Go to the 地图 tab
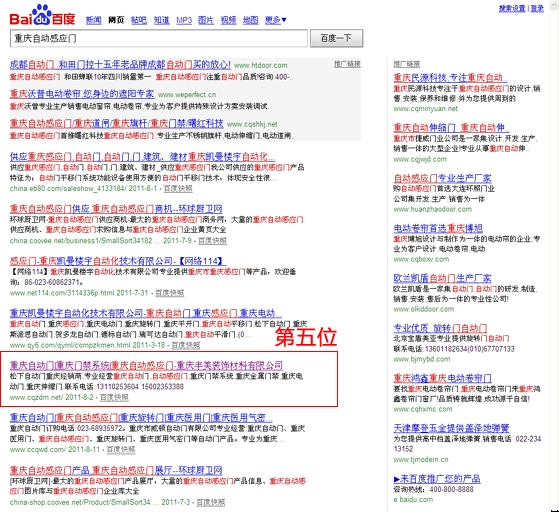559x512 pixels. pyautogui.click(x=251, y=20)
